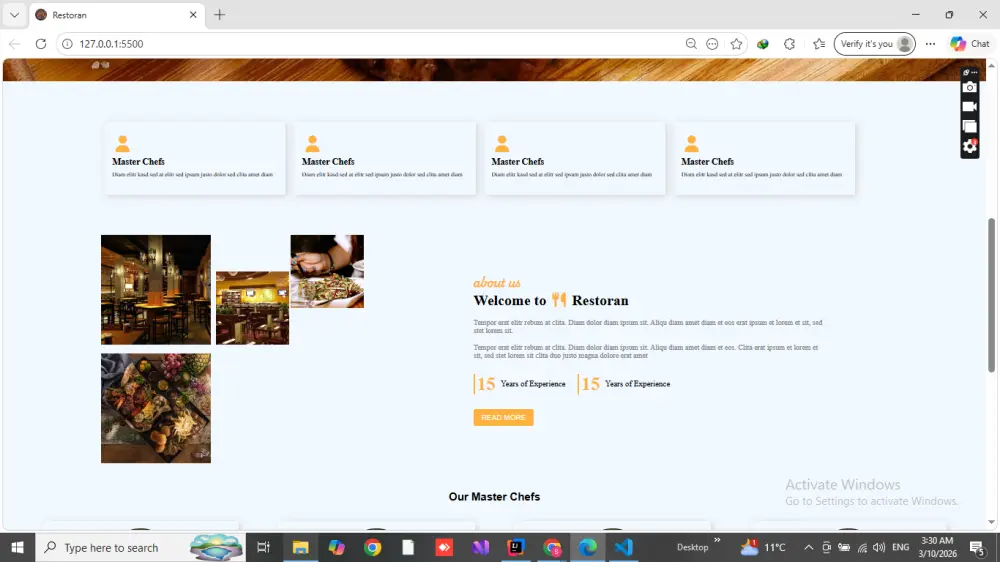
Task: Show hidden system tray icons chevron
Action: tap(808, 547)
